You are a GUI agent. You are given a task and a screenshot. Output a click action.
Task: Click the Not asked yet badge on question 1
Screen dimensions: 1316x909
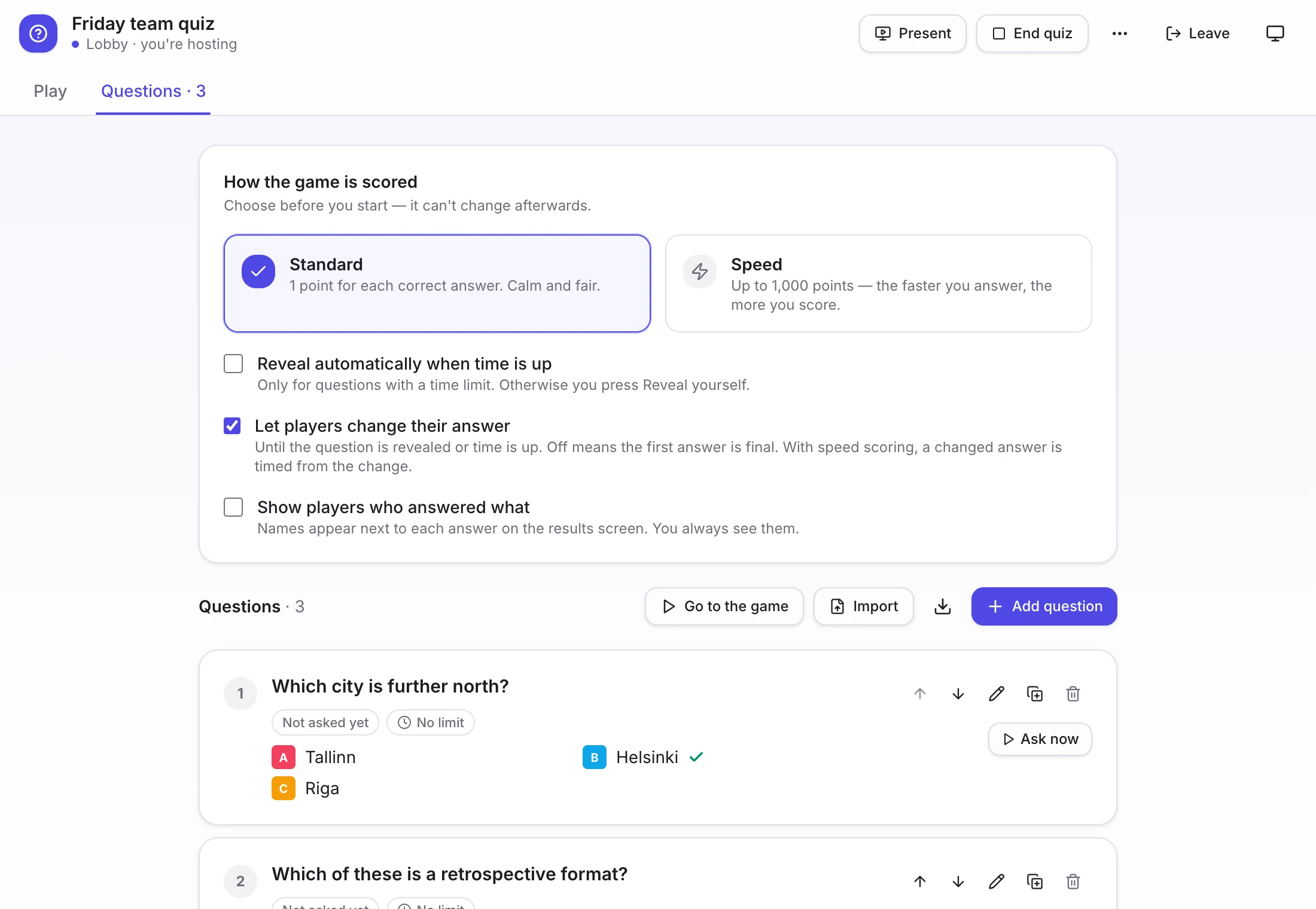tap(325, 722)
